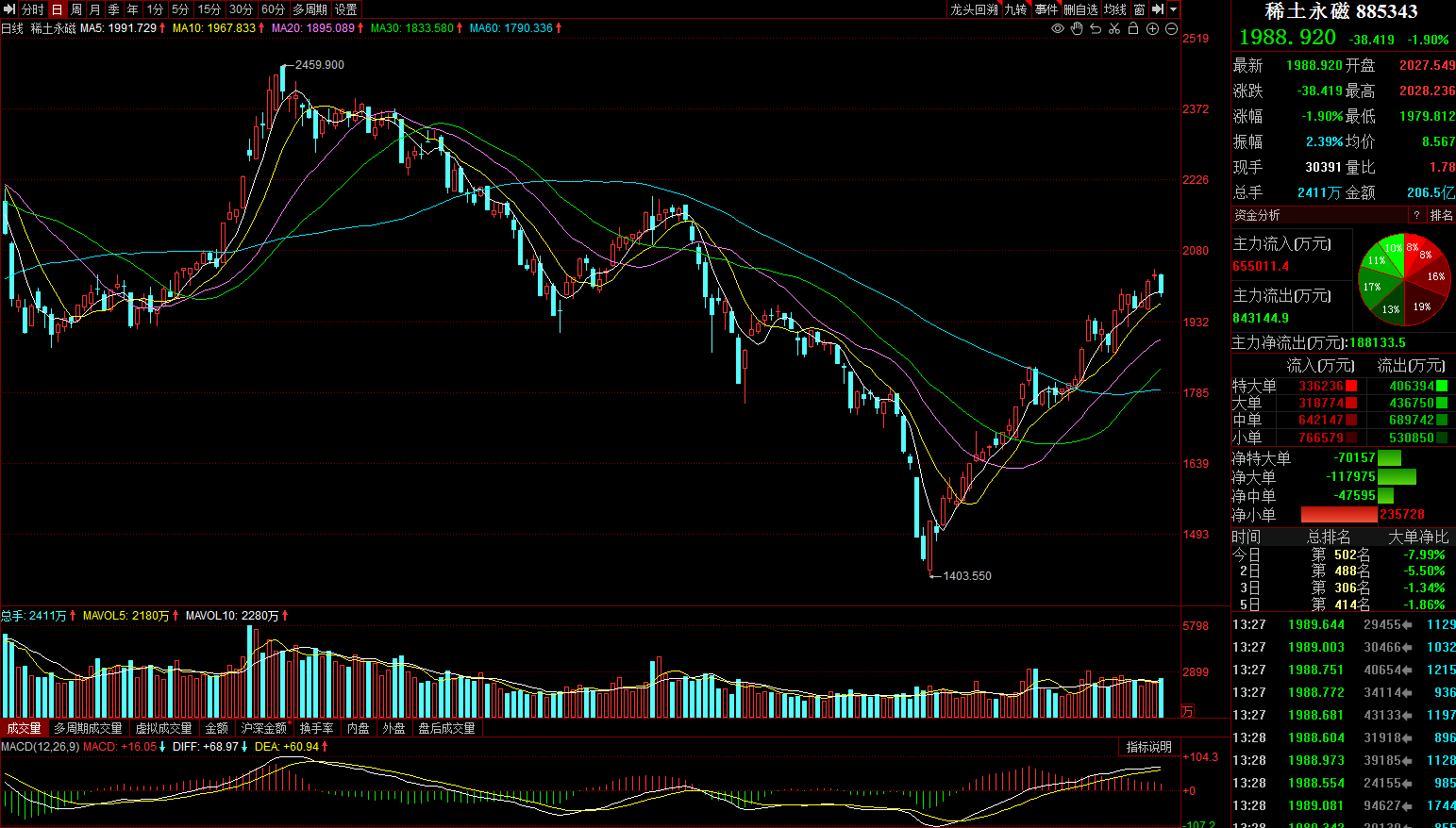Viewport: 1456px width, 828px height.
Task: Switch to 1分 one-minute chart
Action: [x=156, y=9]
